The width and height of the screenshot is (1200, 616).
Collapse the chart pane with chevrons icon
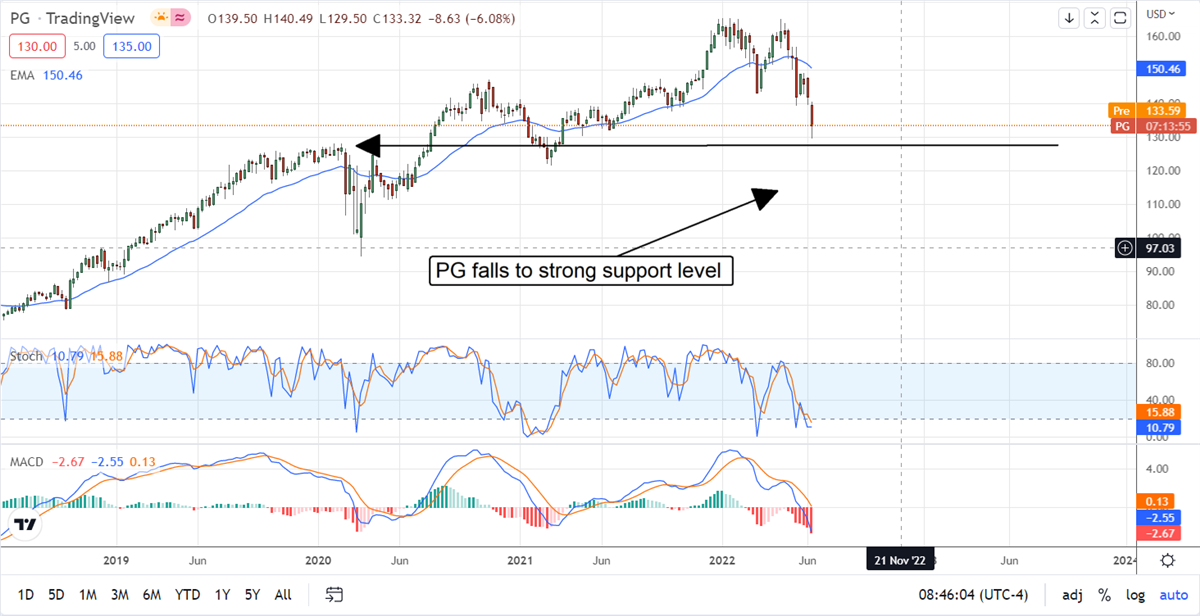1095,18
